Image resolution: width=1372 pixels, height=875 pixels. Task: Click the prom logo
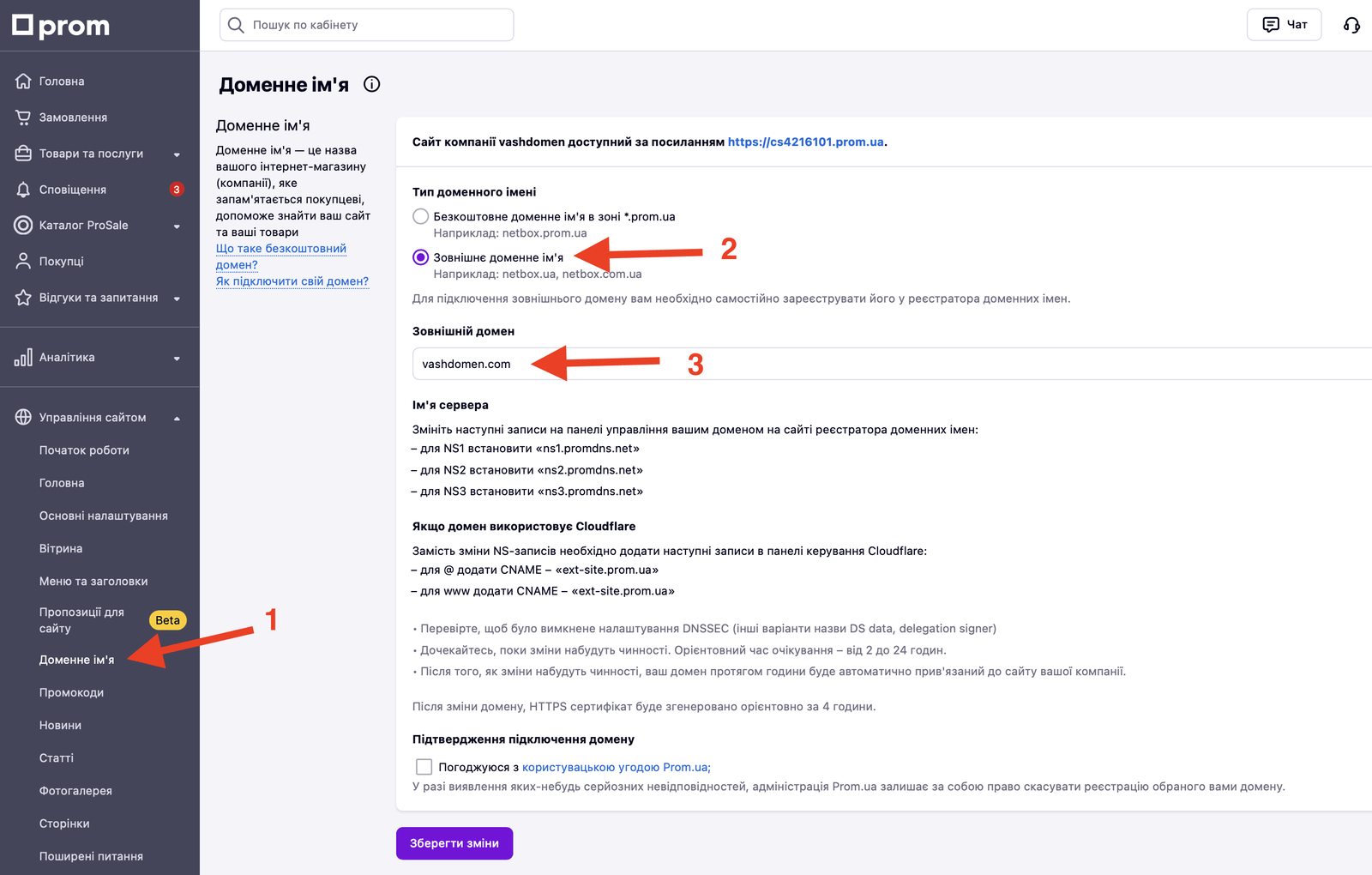(x=61, y=26)
